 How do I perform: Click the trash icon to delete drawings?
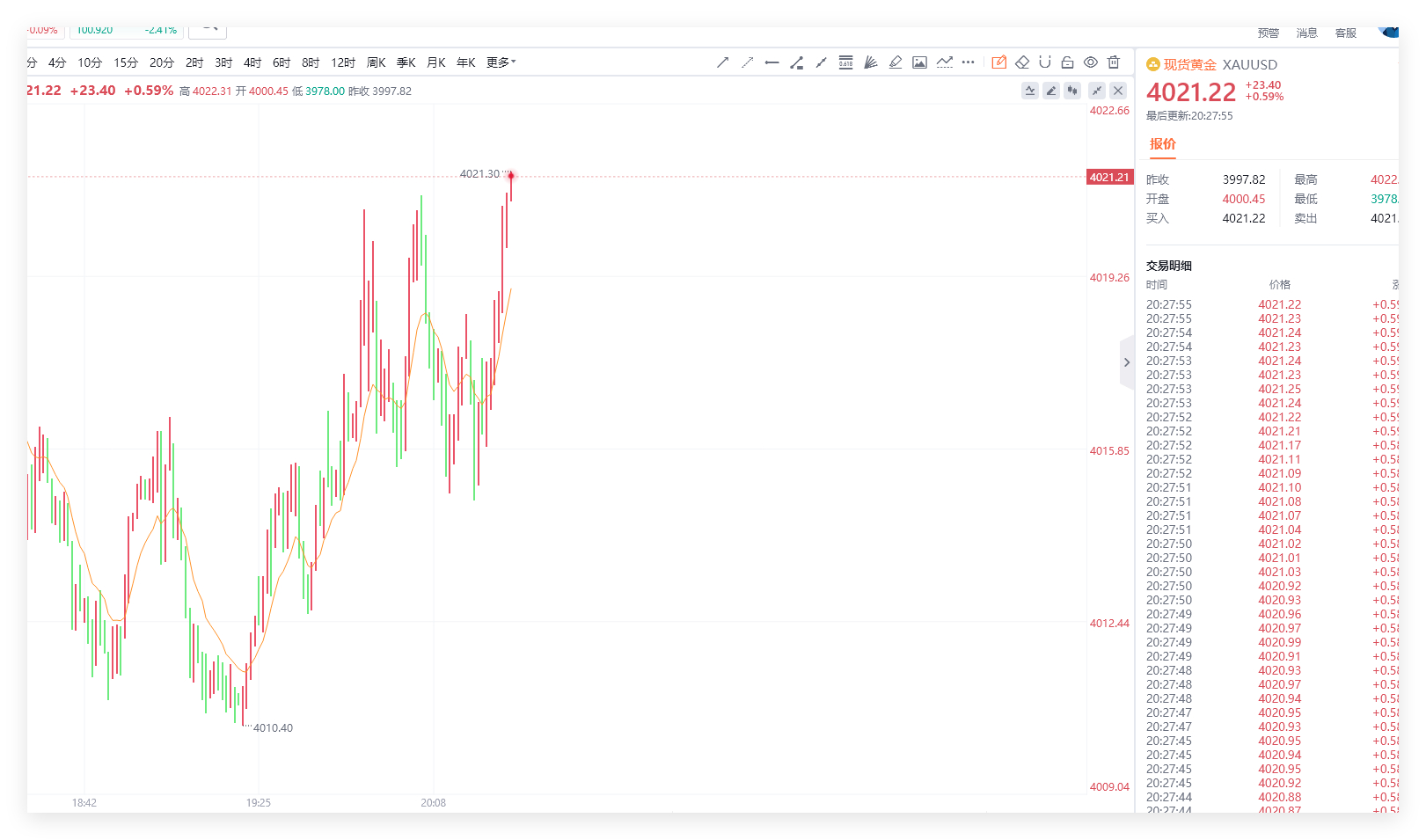1113,62
